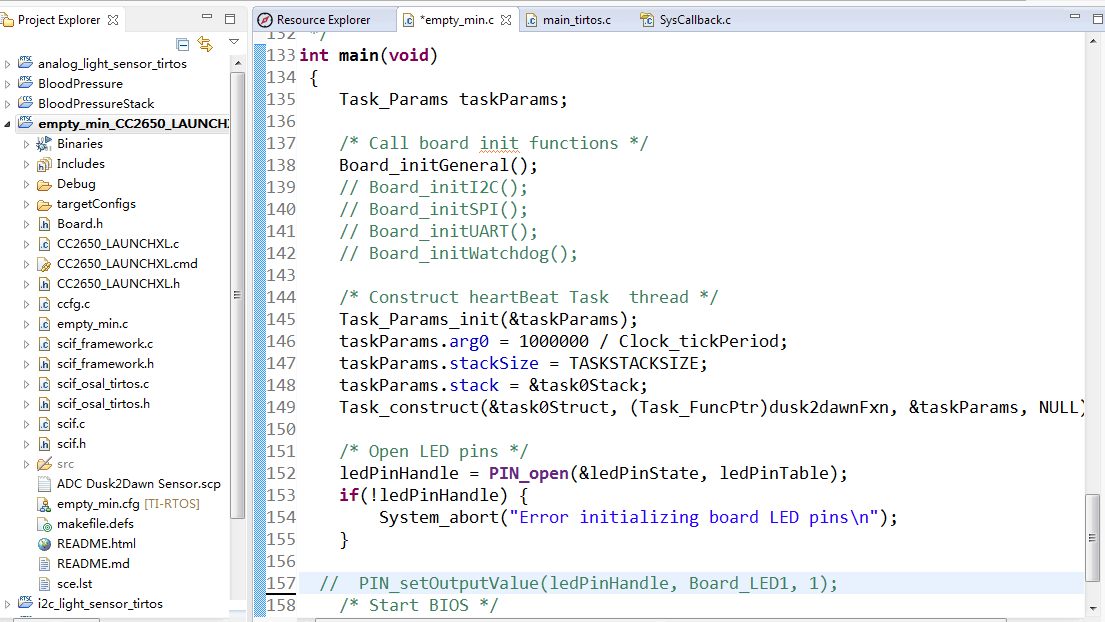Click editor scrollbar down arrow

(x=1092, y=608)
